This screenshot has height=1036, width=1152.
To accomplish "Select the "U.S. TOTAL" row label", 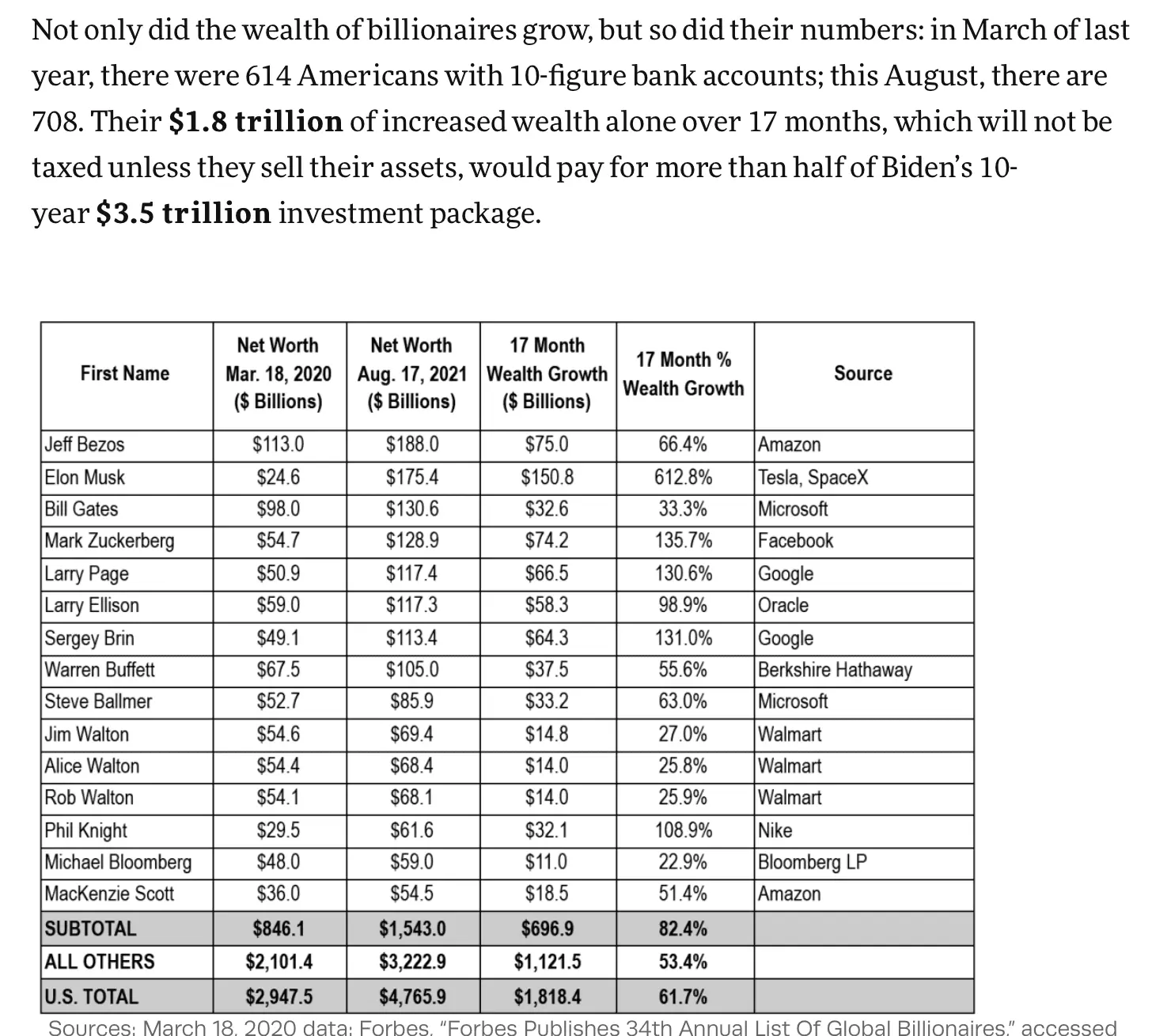I will [x=91, y=996].
